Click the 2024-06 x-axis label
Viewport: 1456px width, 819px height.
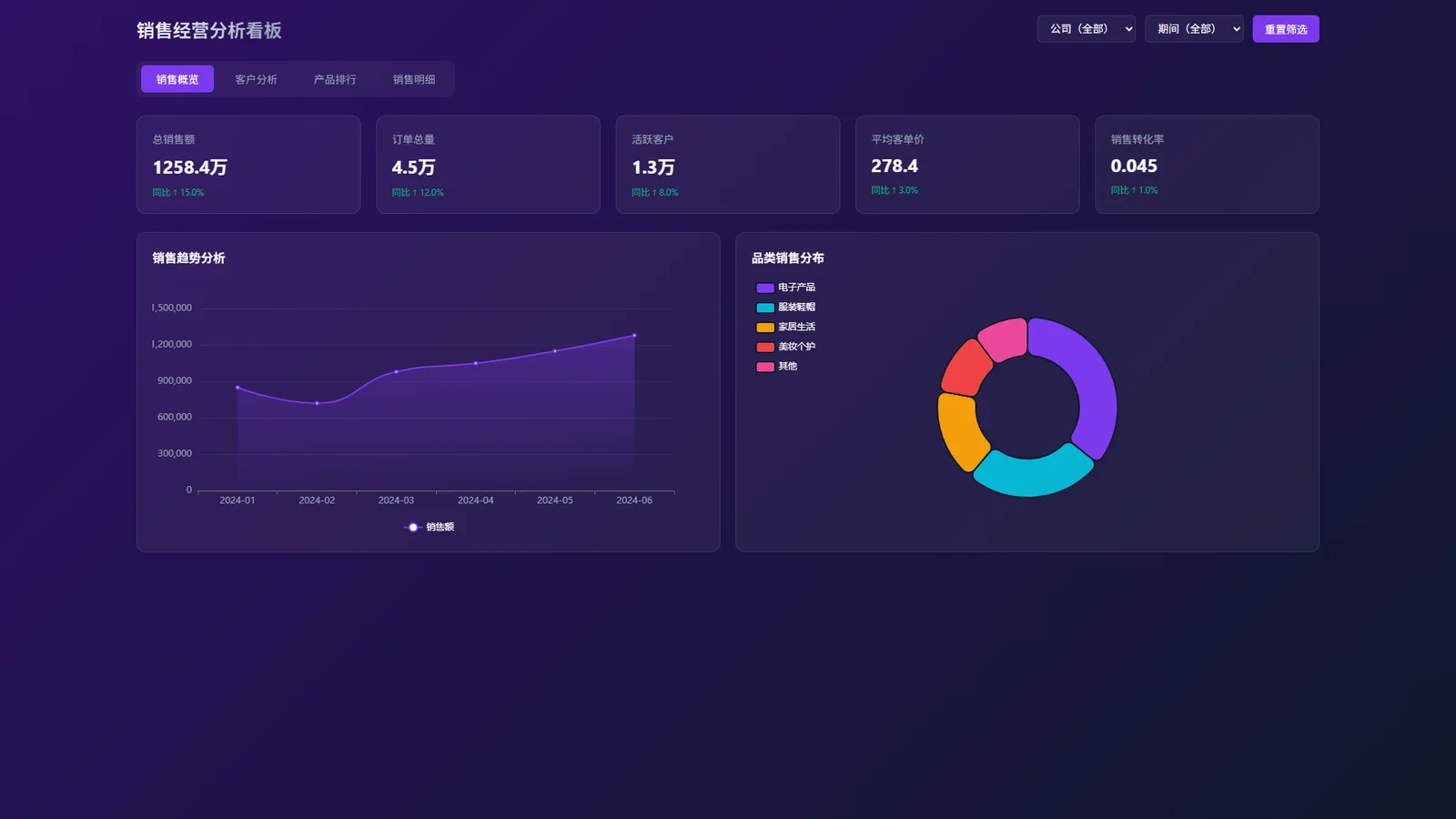(x=634, y=500)
